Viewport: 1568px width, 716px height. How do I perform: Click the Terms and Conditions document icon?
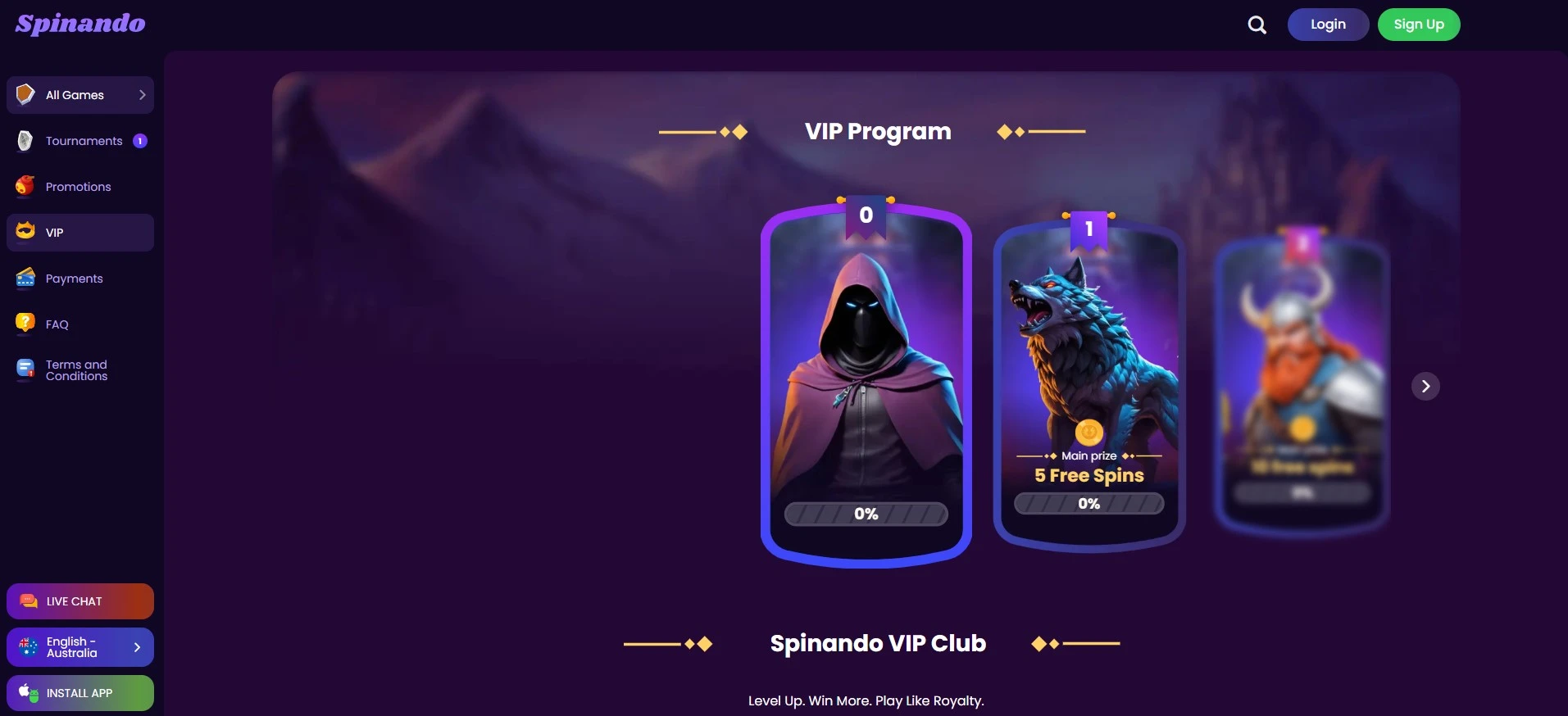(25, 369)
